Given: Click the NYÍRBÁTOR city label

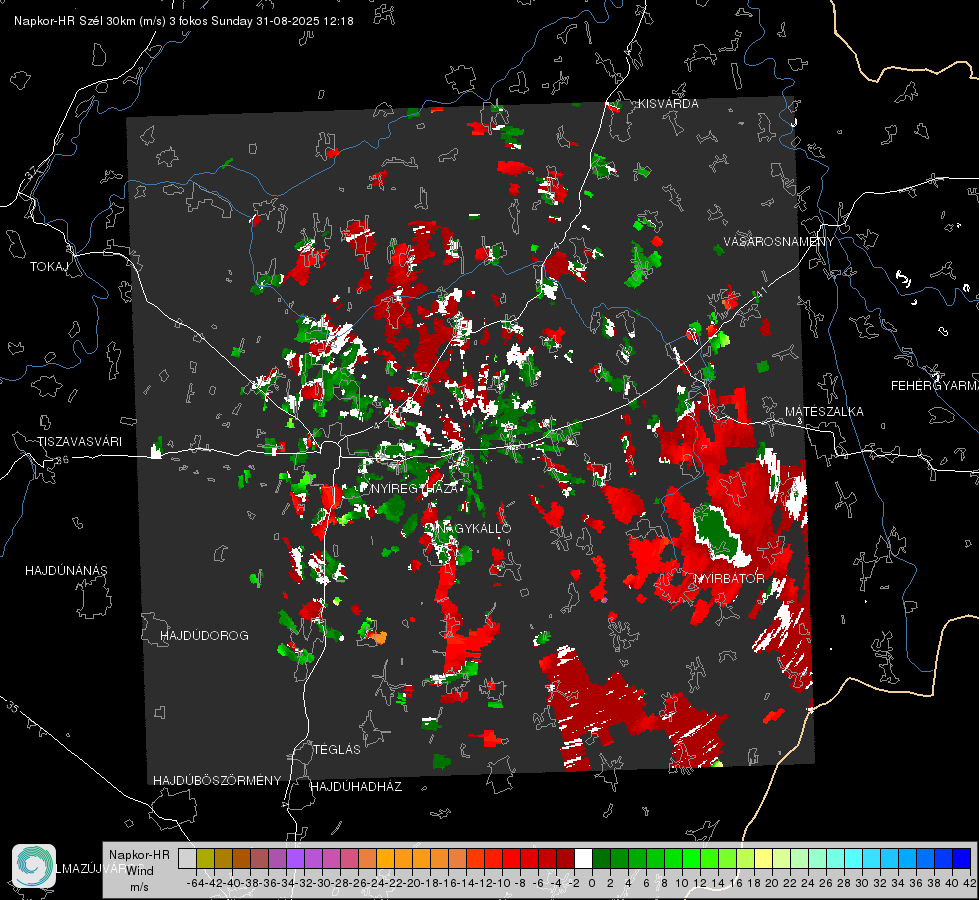Looking at the screenshot, I should (729, 578).
